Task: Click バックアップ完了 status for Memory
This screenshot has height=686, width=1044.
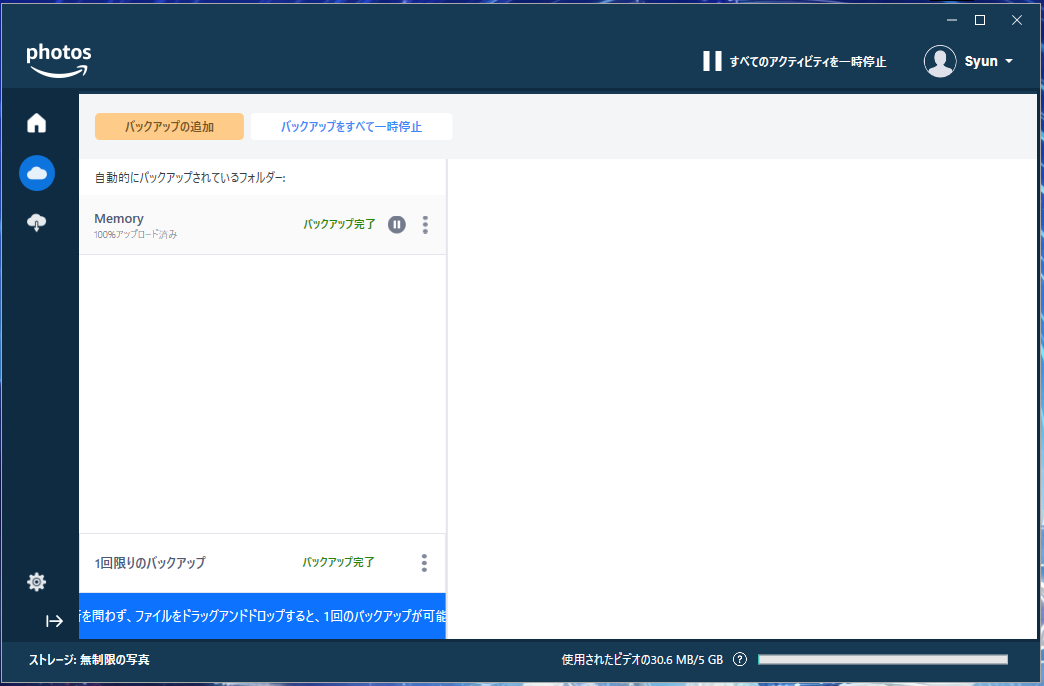Action: coord(340,224)
